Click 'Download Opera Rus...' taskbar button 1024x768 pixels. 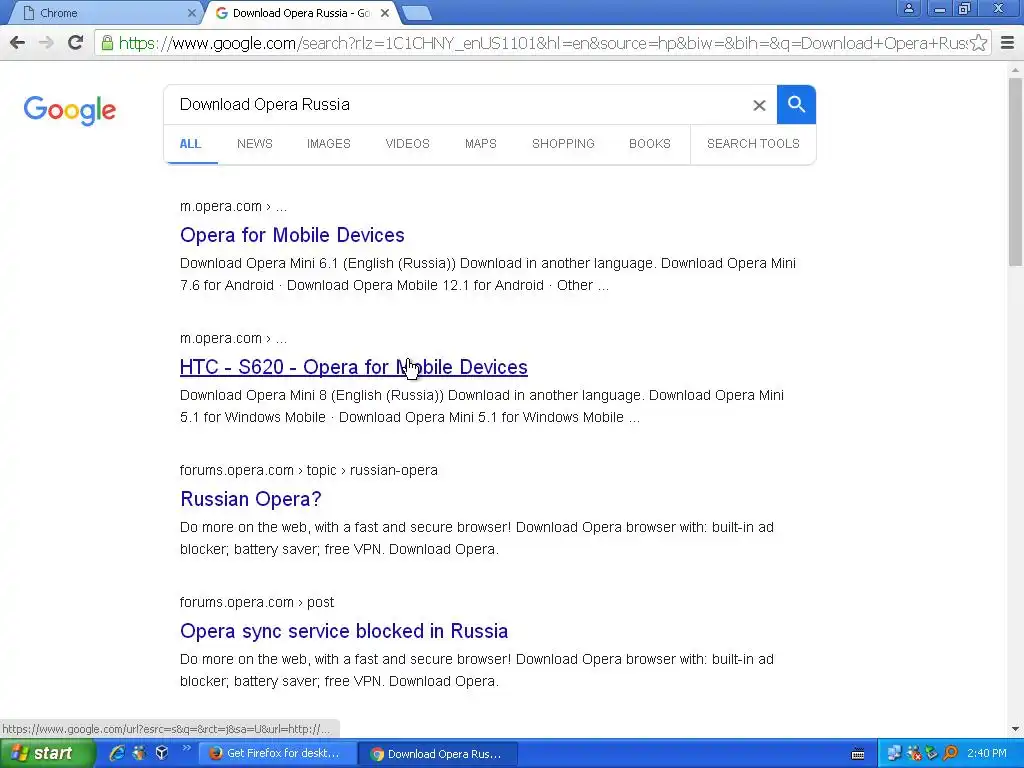point(438,754)
